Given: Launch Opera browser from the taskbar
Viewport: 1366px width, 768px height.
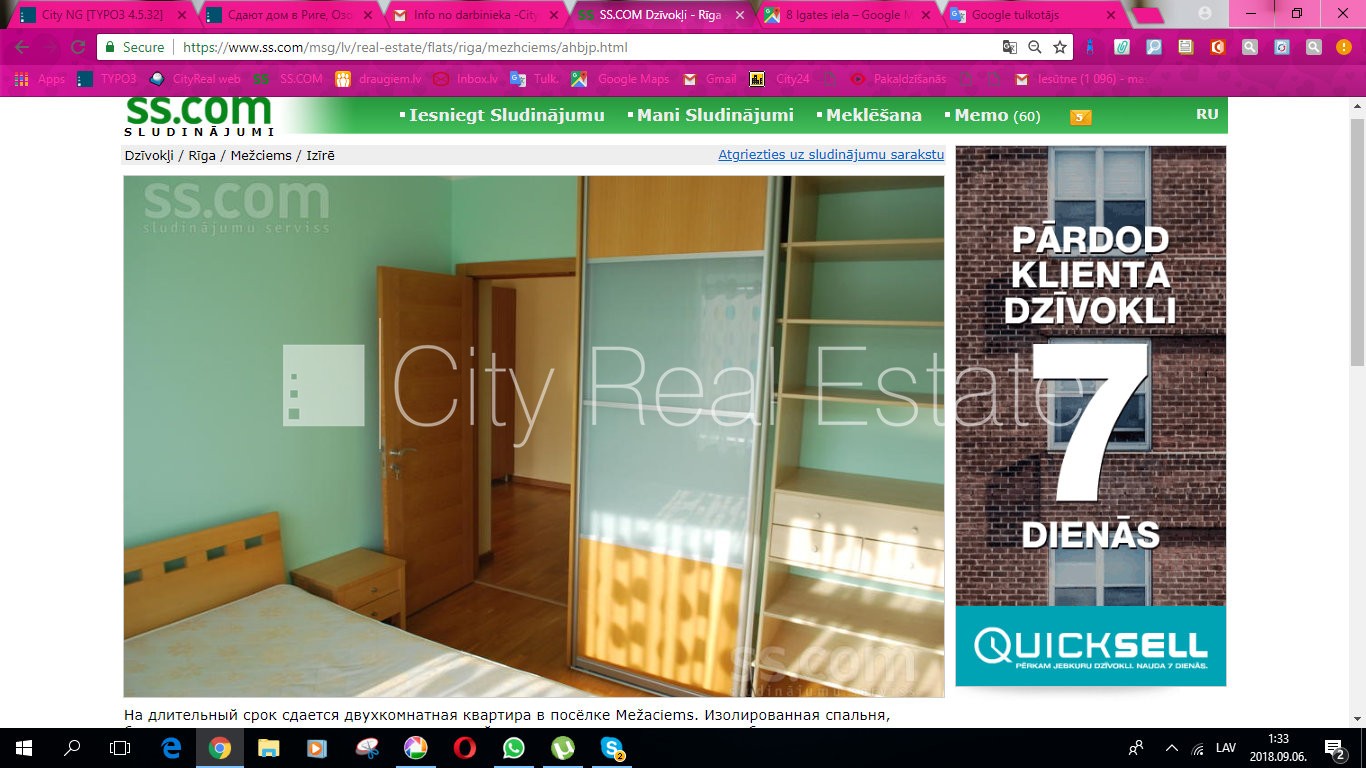Looking at the screenshot, I should [x=464, y=748].
